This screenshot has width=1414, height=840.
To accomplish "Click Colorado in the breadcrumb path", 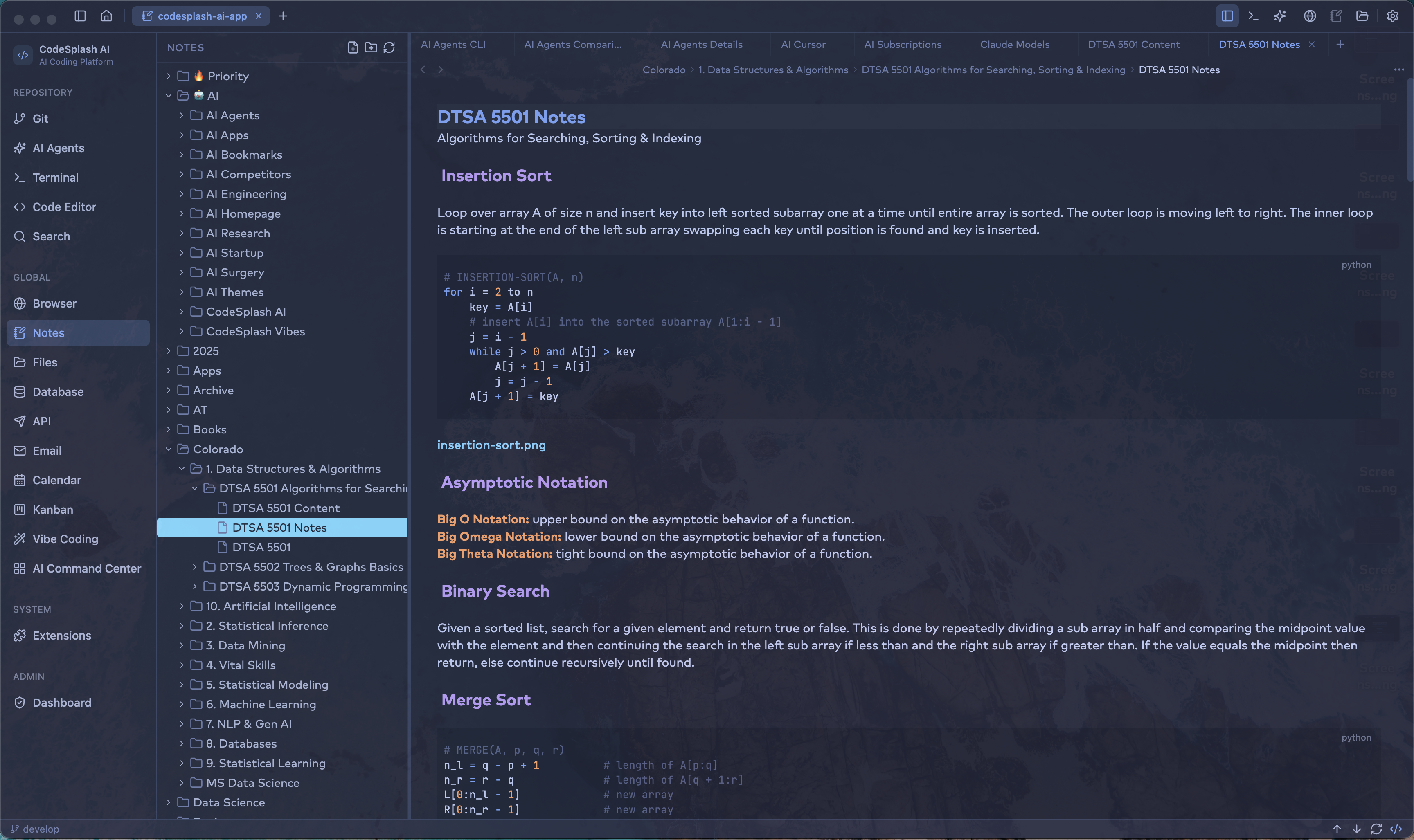I will [664, 70].
